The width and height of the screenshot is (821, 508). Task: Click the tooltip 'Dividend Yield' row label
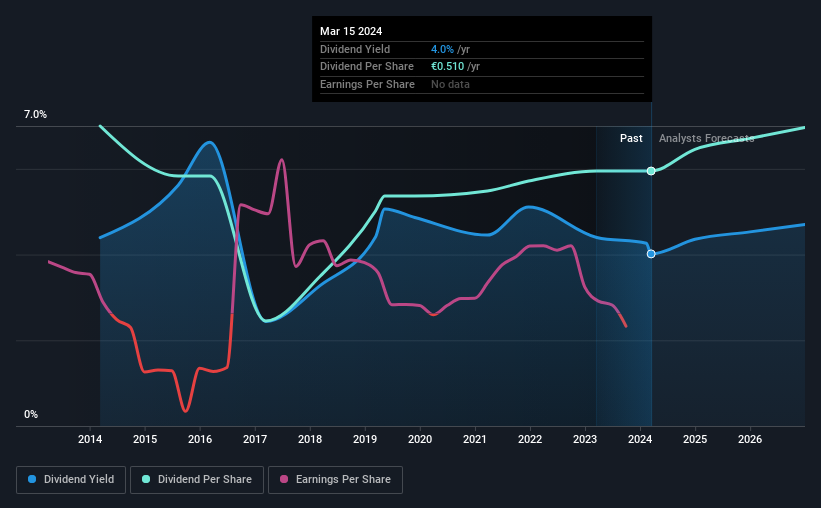[355, 49]
